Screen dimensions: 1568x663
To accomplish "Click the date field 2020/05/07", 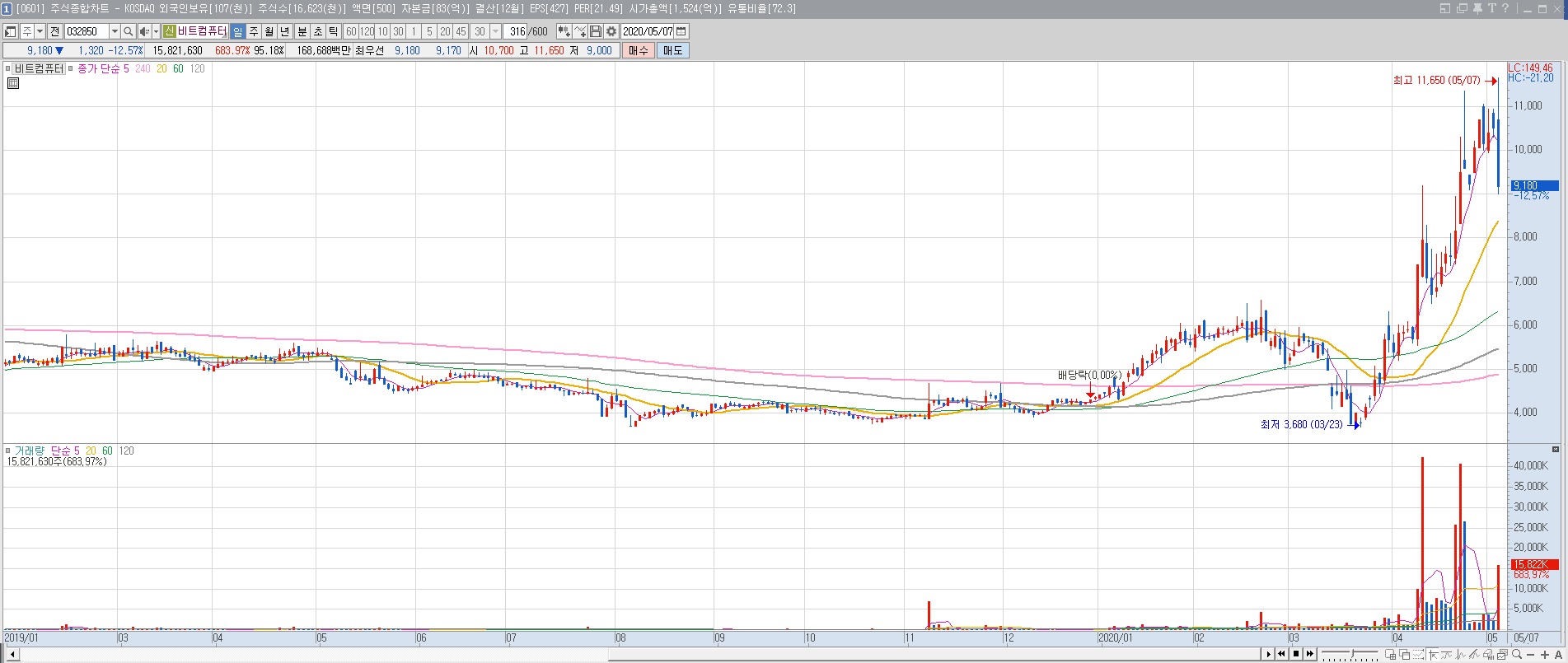I will [x=648, y=31].
